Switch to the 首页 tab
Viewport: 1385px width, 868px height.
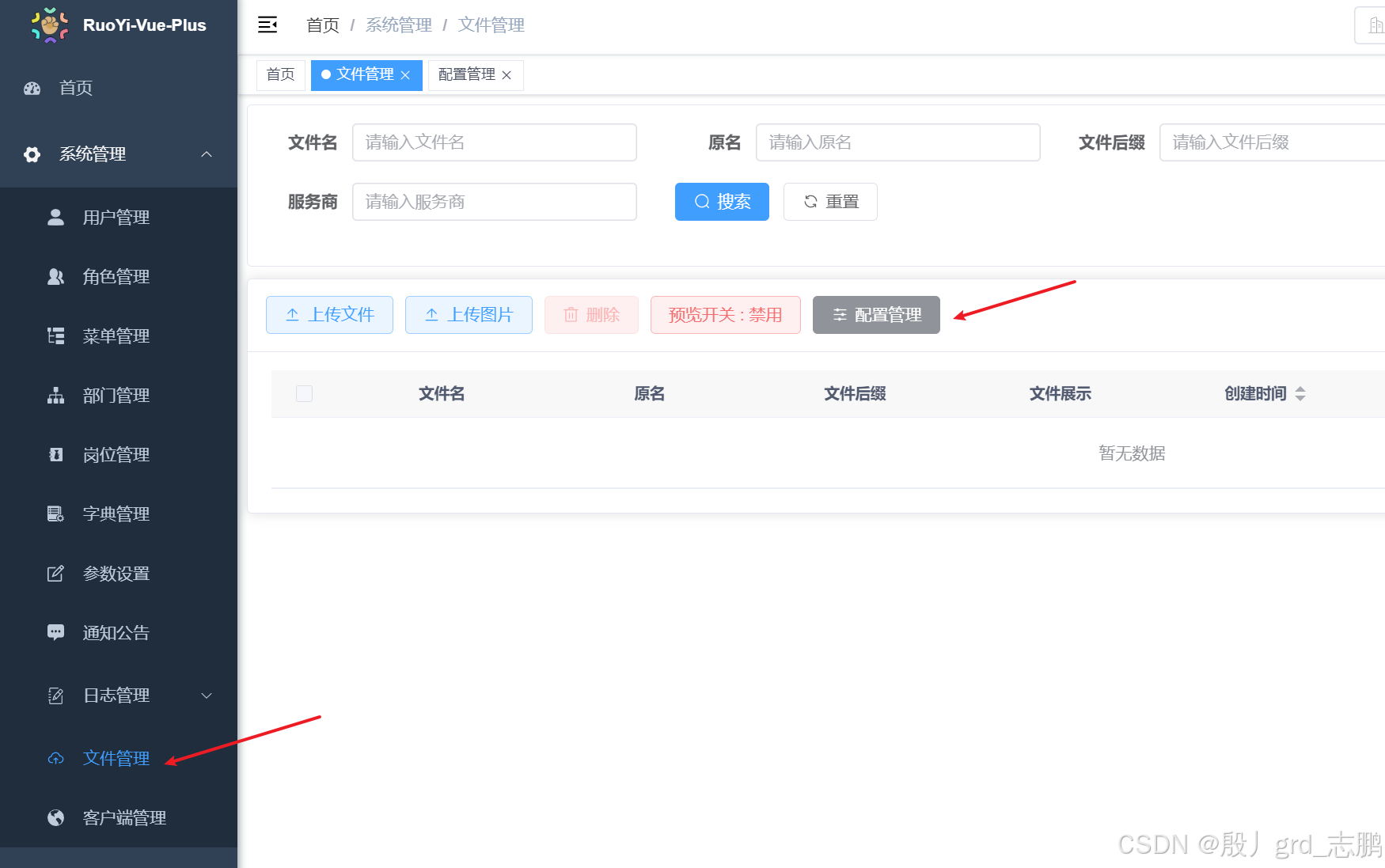(281, 75)
